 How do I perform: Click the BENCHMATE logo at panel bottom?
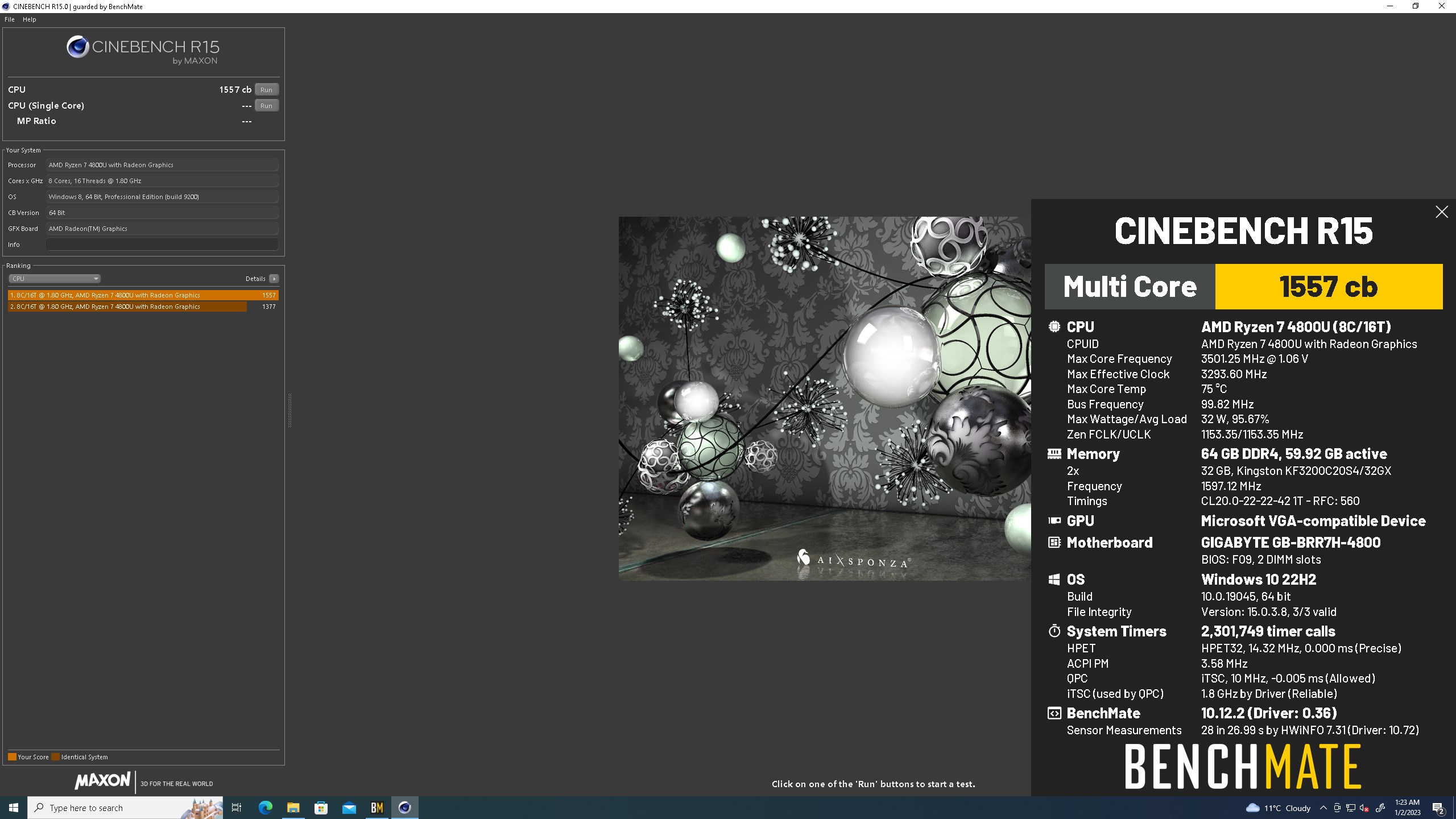coord(1243,767)
